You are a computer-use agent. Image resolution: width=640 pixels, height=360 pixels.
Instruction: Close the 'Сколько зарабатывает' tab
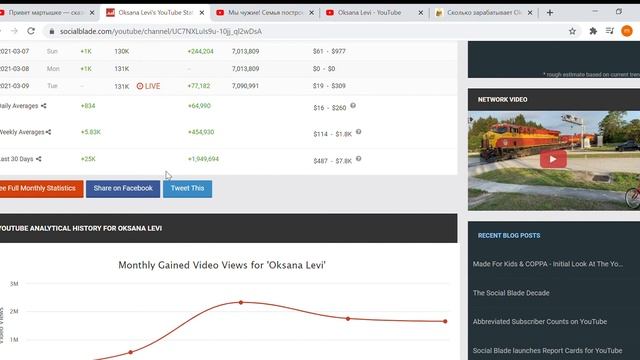[530, 13]
